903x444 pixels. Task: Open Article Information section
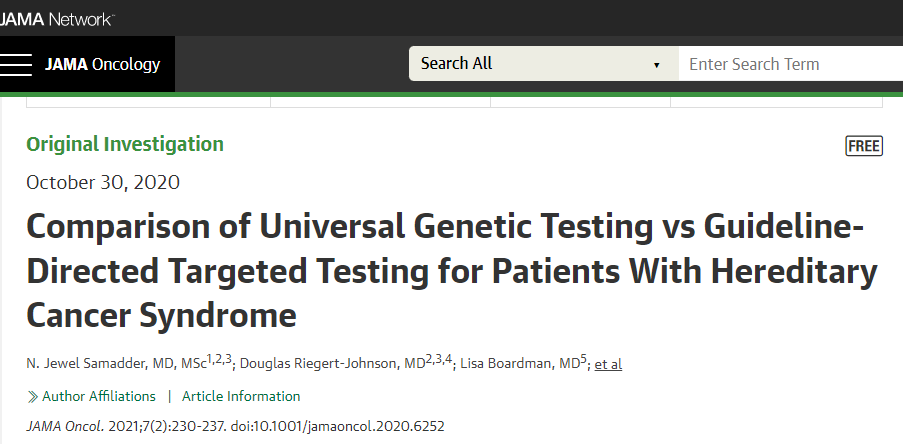[x=240, y=396]
